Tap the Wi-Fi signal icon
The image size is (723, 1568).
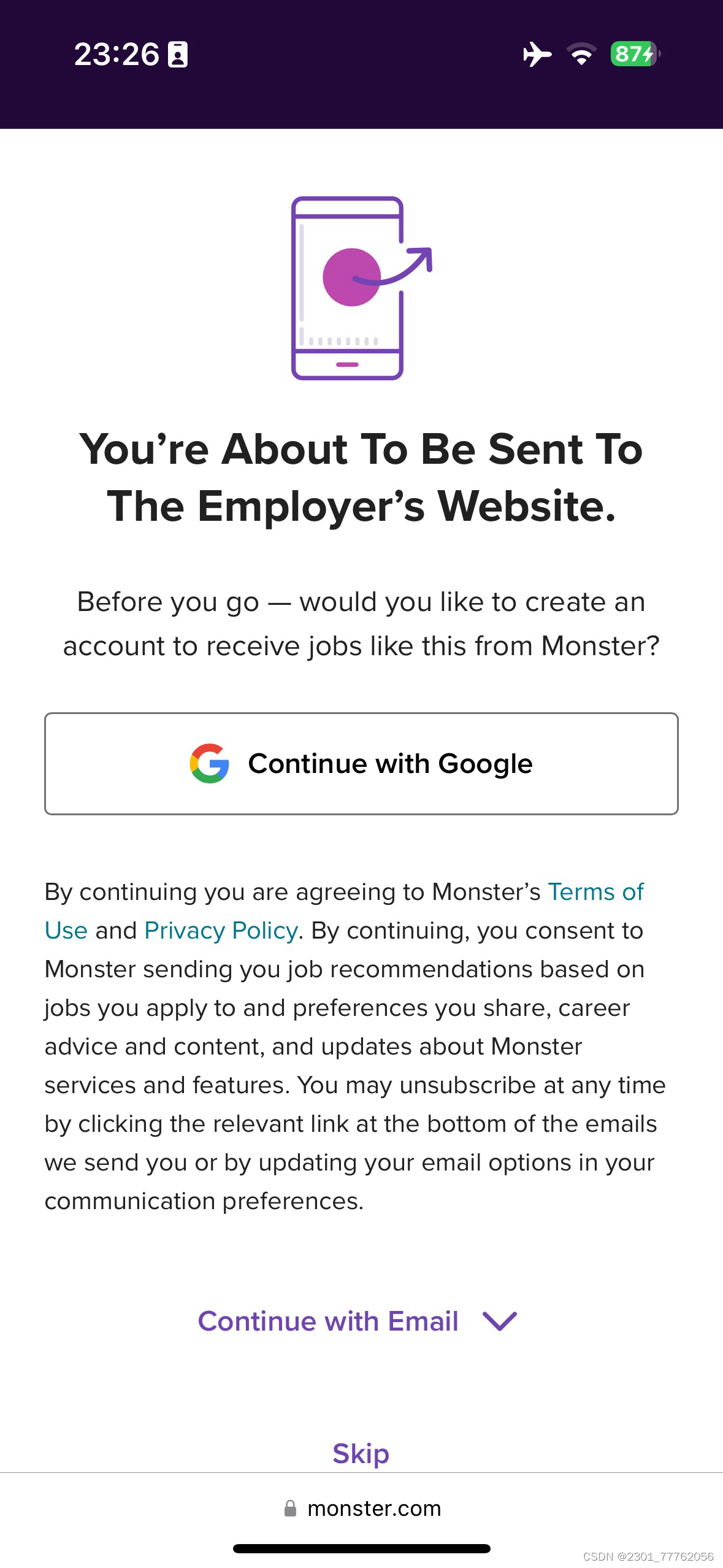tap(581, 54)
